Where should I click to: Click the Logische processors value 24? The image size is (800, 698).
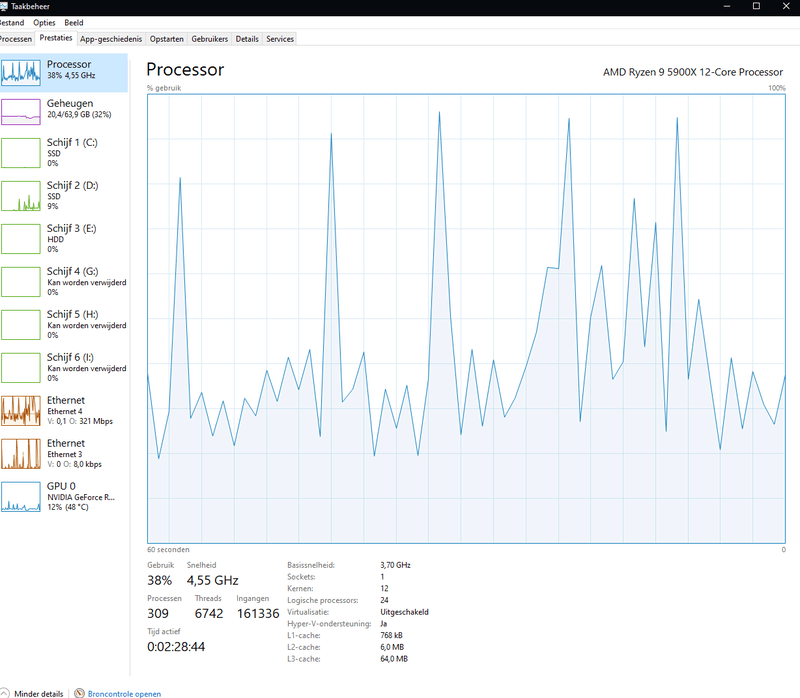(384, 600)
